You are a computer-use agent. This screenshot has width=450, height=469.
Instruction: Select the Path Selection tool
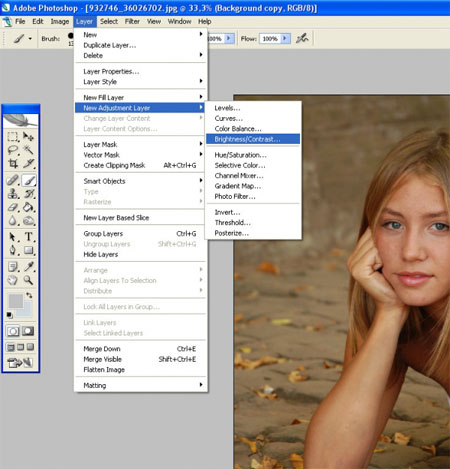[13, 237]
